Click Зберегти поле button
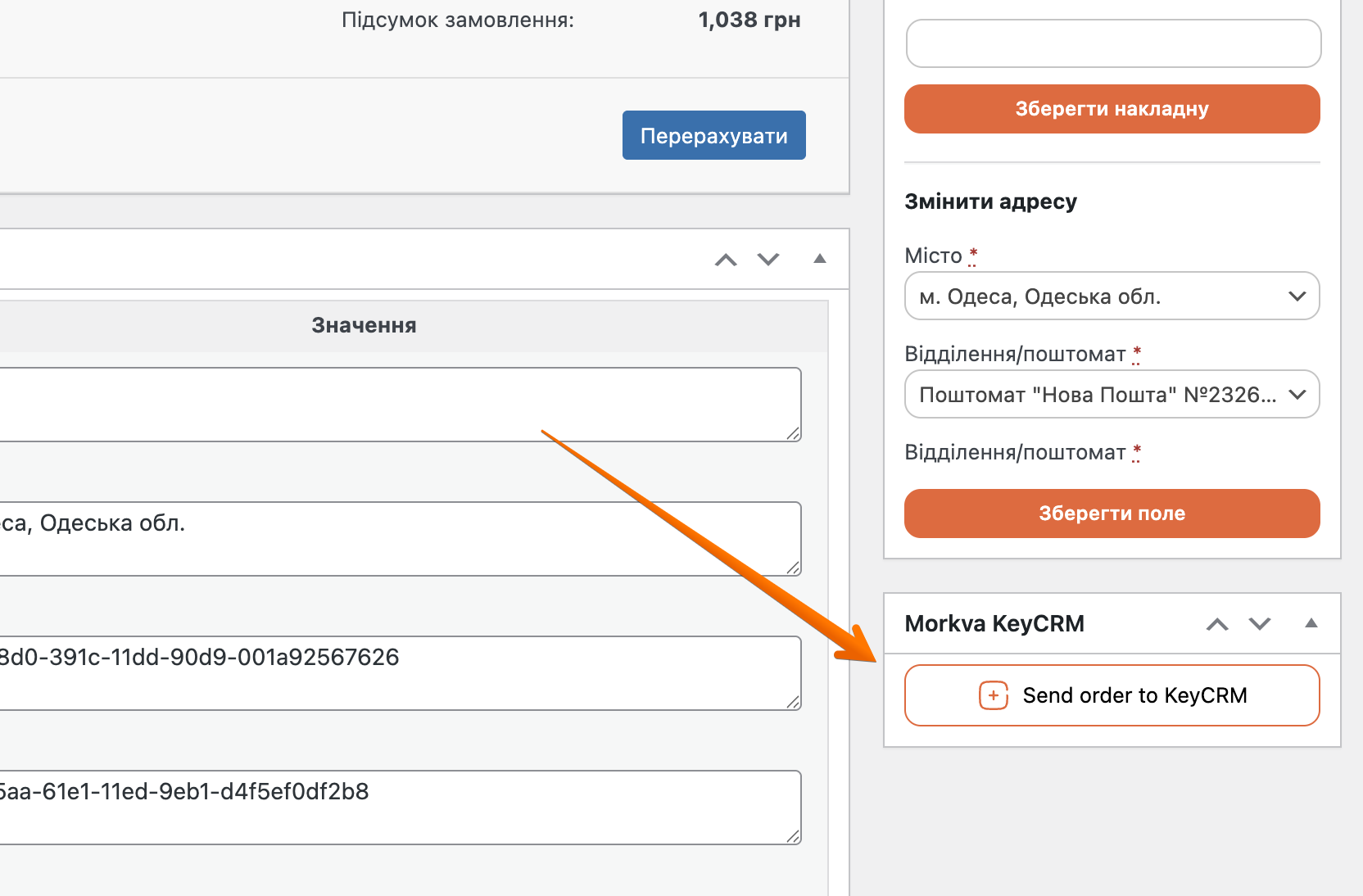 tap(1112, 514)
